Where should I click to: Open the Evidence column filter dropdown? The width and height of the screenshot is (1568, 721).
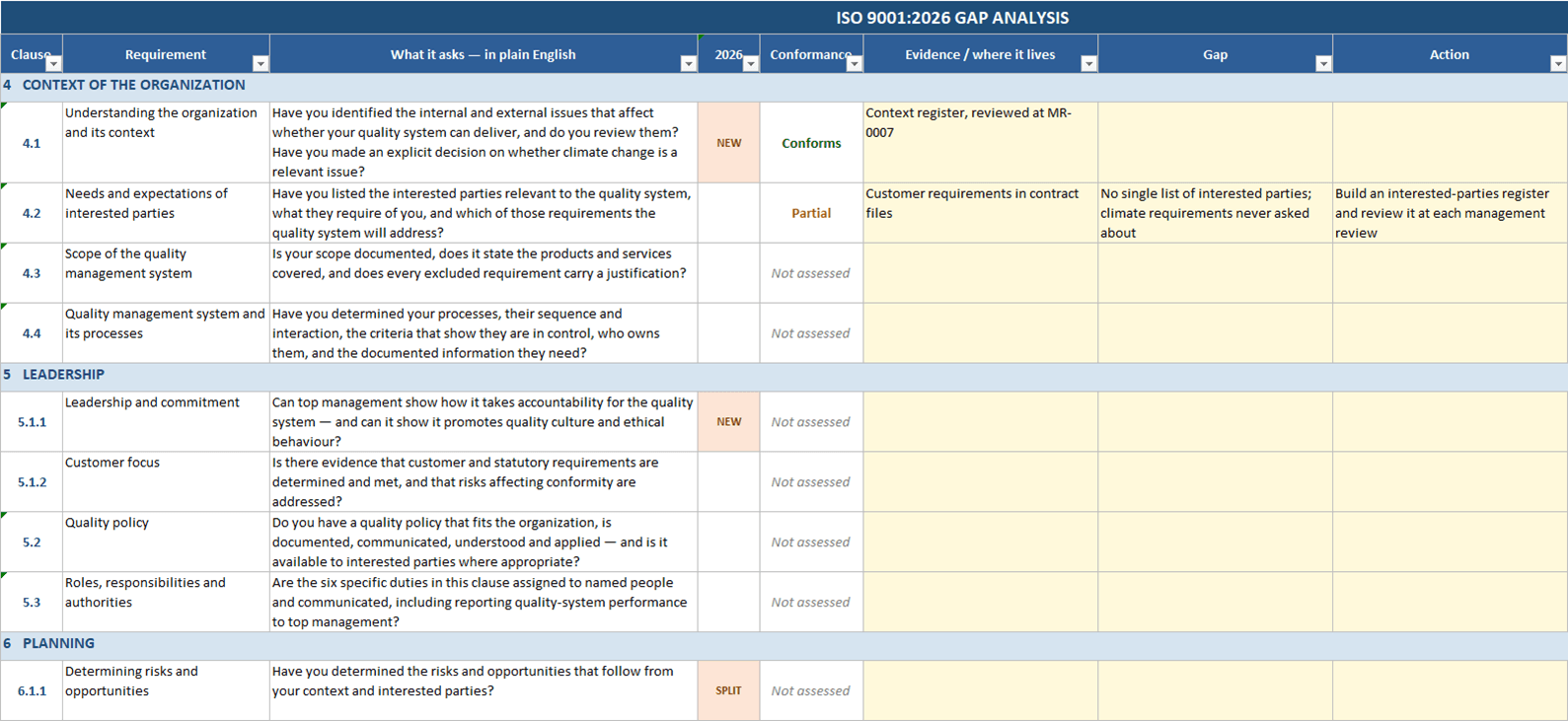[x=1088, y=64]
